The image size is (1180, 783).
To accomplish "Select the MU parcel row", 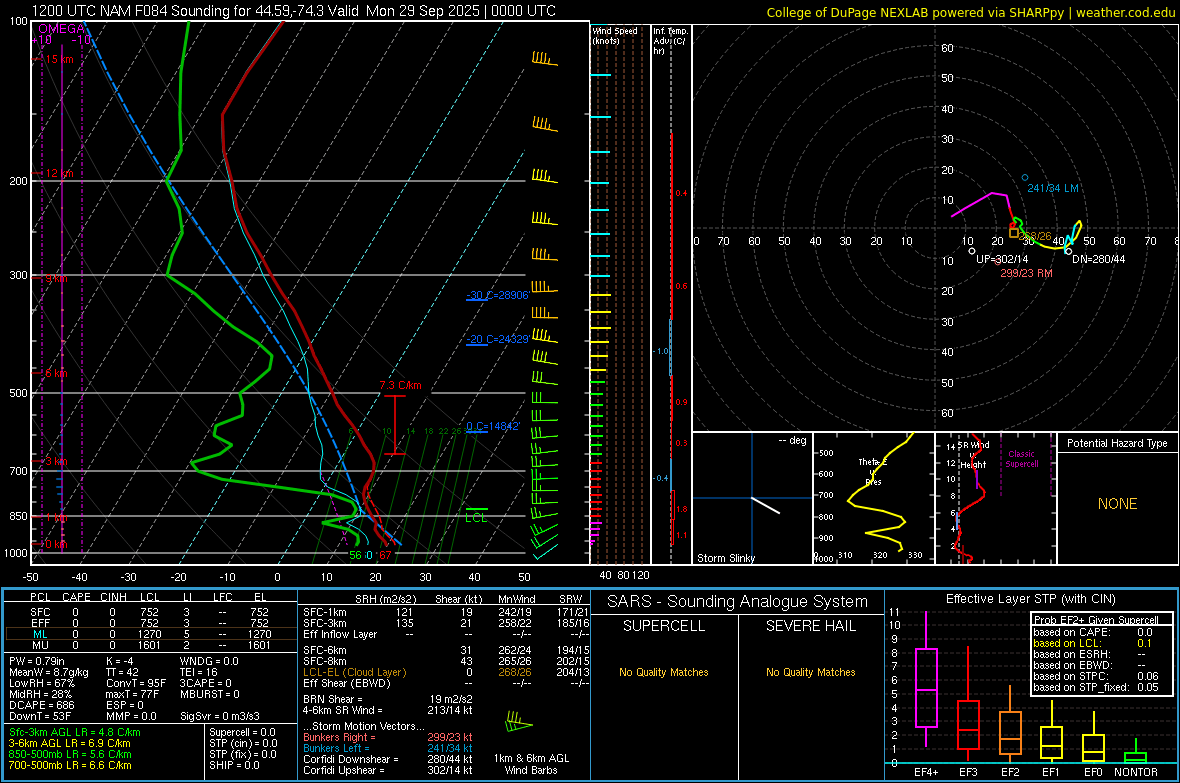I will (151, 644).
